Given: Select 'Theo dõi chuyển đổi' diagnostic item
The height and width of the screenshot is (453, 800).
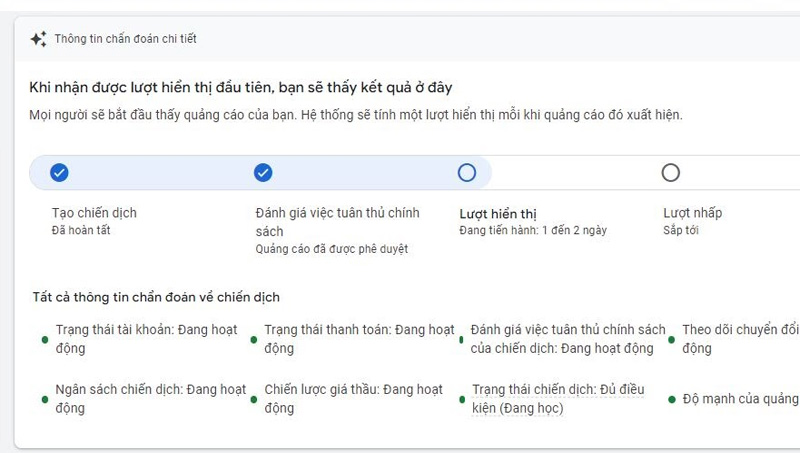Looking at the screenshot, I should point(740,339).
